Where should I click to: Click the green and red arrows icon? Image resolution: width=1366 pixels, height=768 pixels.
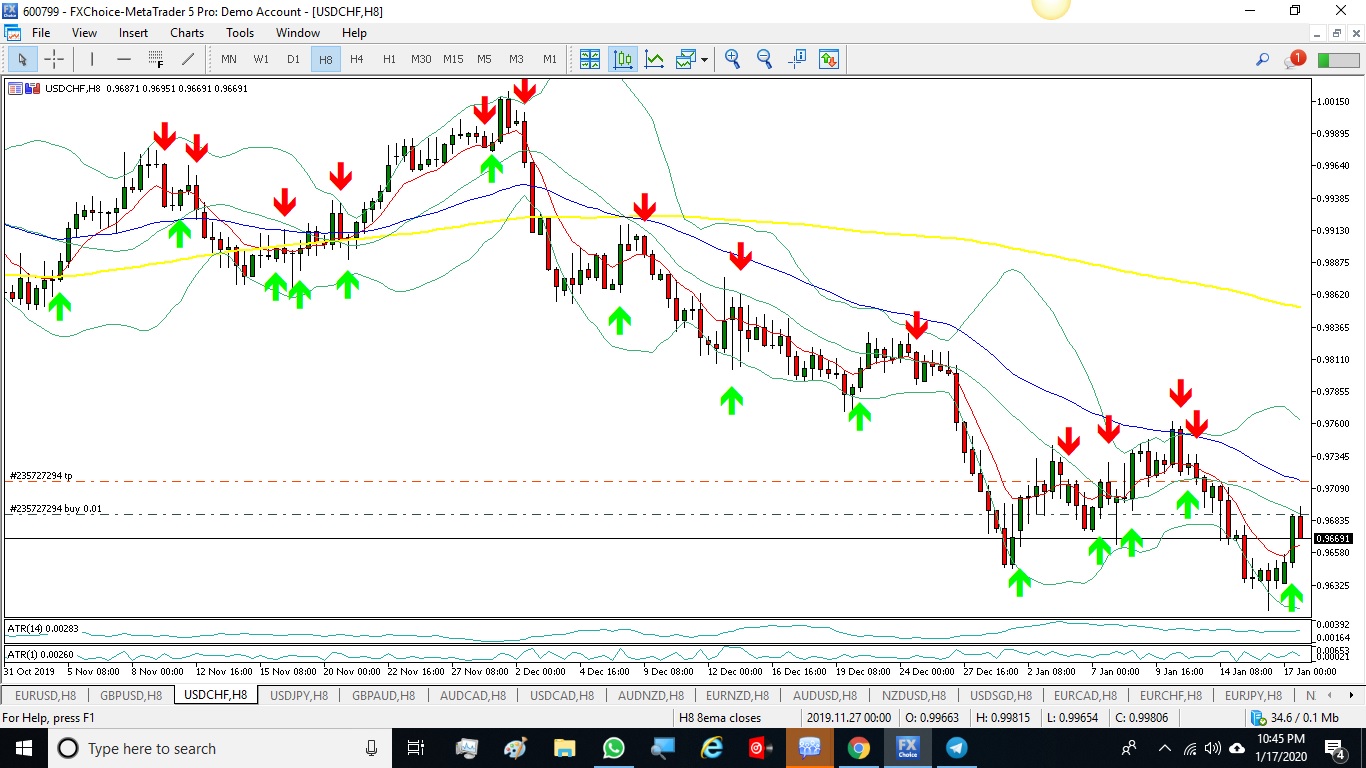[x=828, y=59]
